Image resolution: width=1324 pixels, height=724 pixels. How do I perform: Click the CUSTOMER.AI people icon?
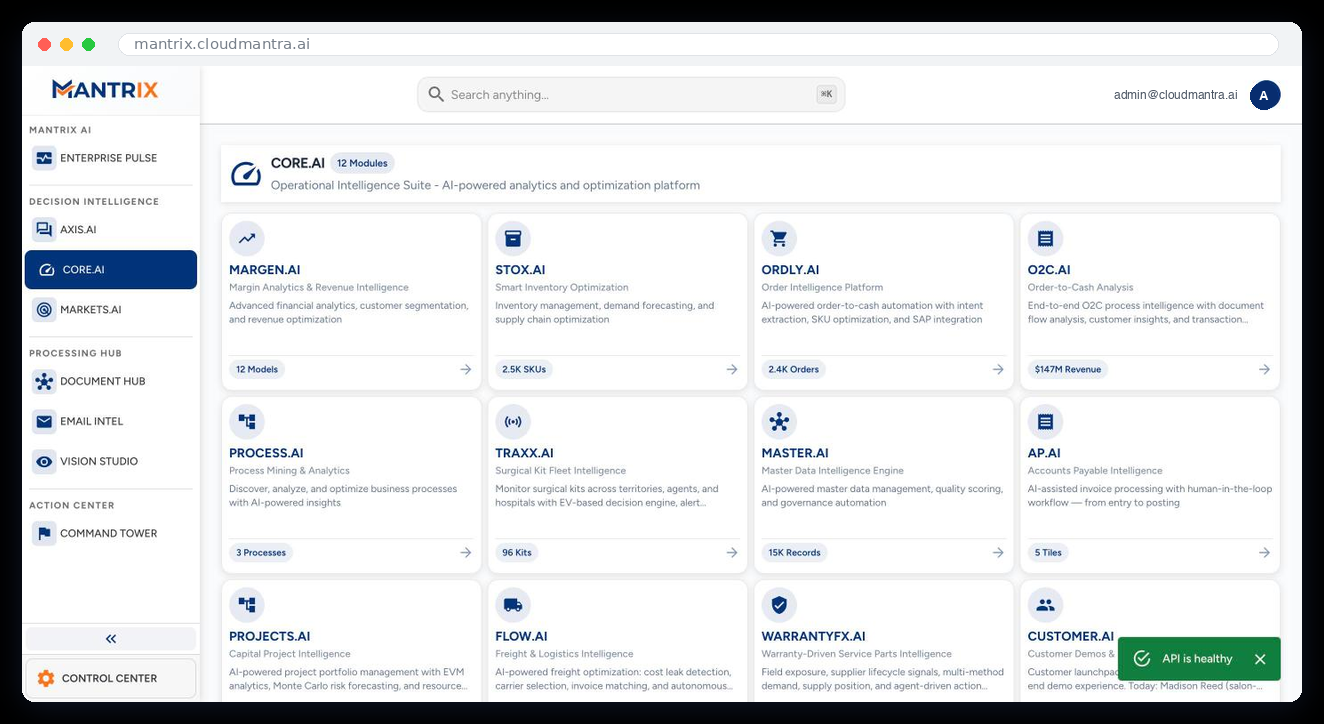[1046, 605]
